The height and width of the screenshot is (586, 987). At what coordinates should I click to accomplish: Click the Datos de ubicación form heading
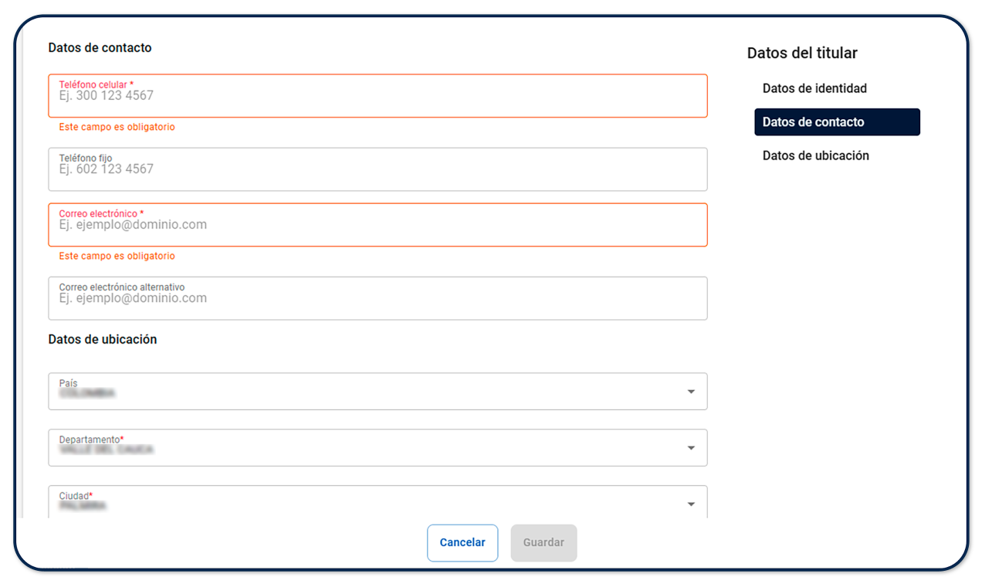pos(102,340)
